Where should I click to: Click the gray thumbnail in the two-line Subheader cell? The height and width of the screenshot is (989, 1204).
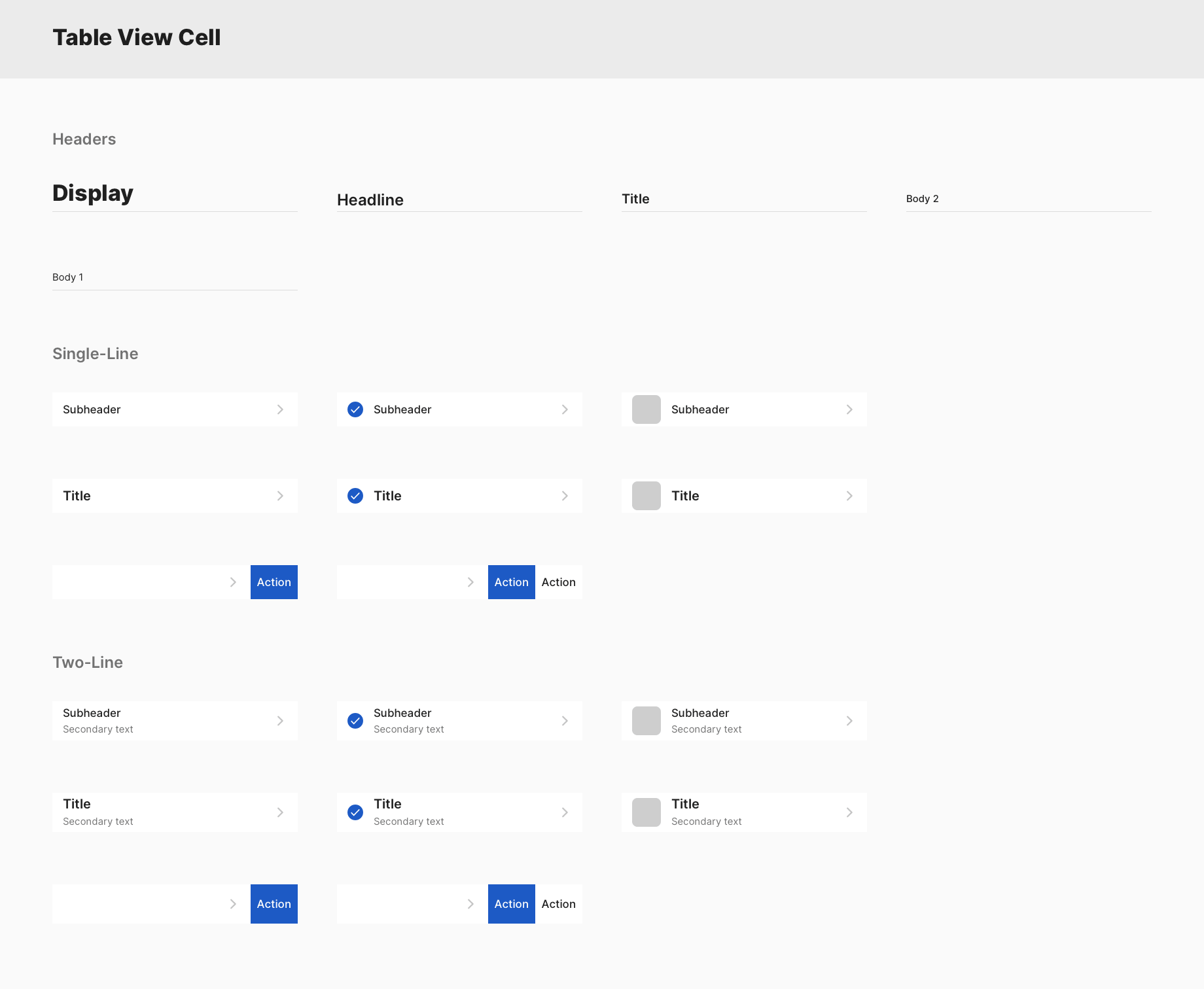click(x=645, y=720)
